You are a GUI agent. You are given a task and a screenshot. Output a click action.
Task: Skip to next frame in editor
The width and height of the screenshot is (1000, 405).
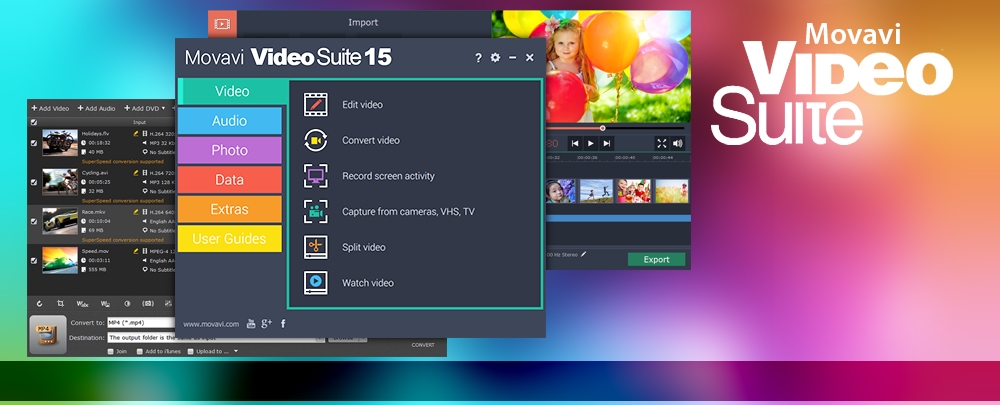607,144
